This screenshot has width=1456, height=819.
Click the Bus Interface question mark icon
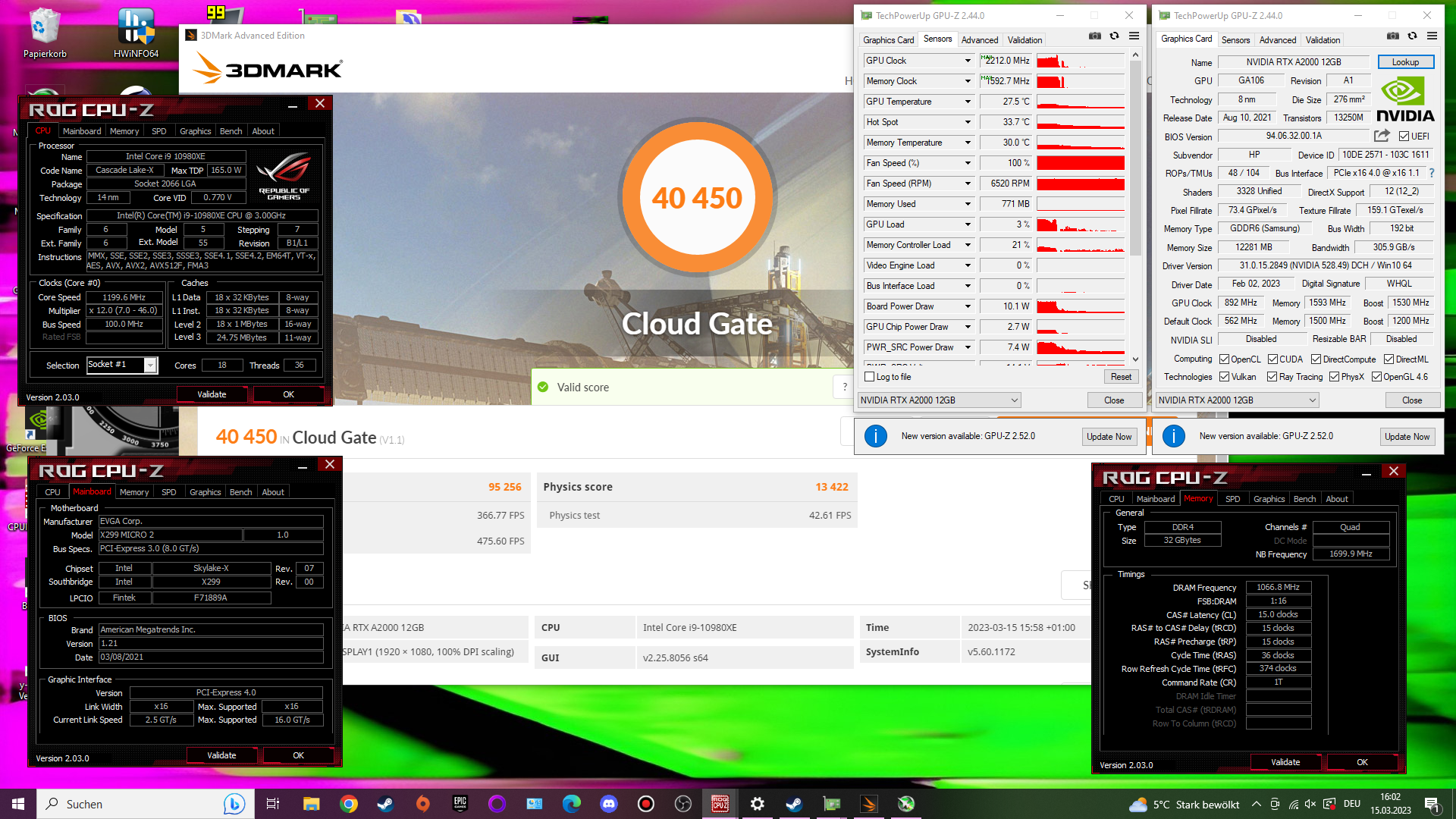tap(1431, 173)
